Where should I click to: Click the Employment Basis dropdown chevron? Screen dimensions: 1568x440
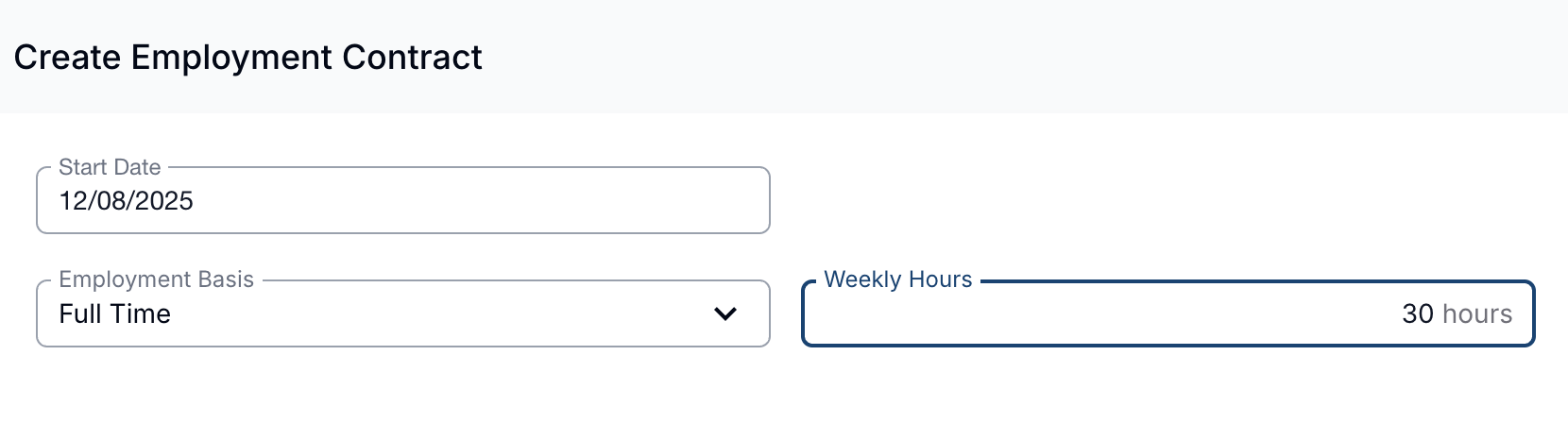pos(724,313)
